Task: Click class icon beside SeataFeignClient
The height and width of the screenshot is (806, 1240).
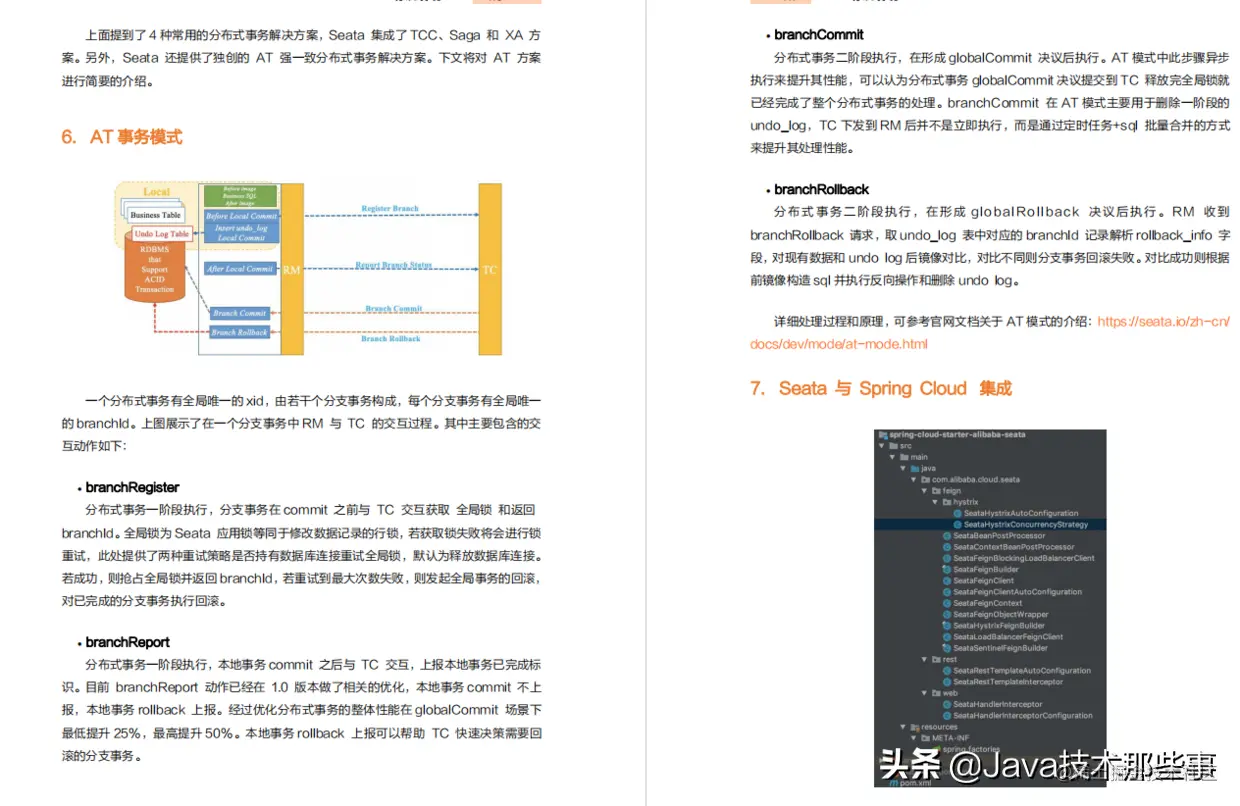Action: 947,581
